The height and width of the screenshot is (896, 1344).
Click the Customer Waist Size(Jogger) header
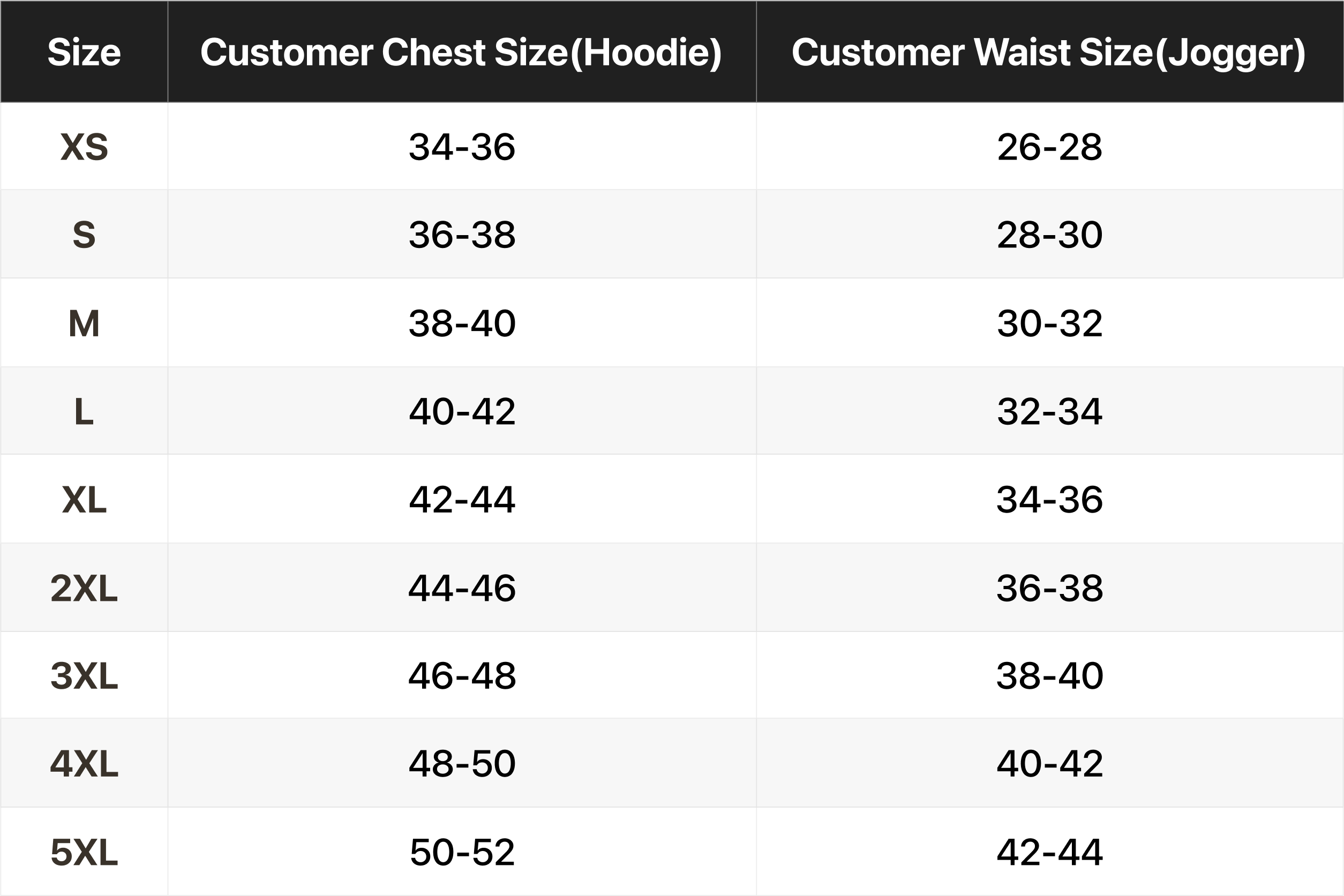point(1048,52)
